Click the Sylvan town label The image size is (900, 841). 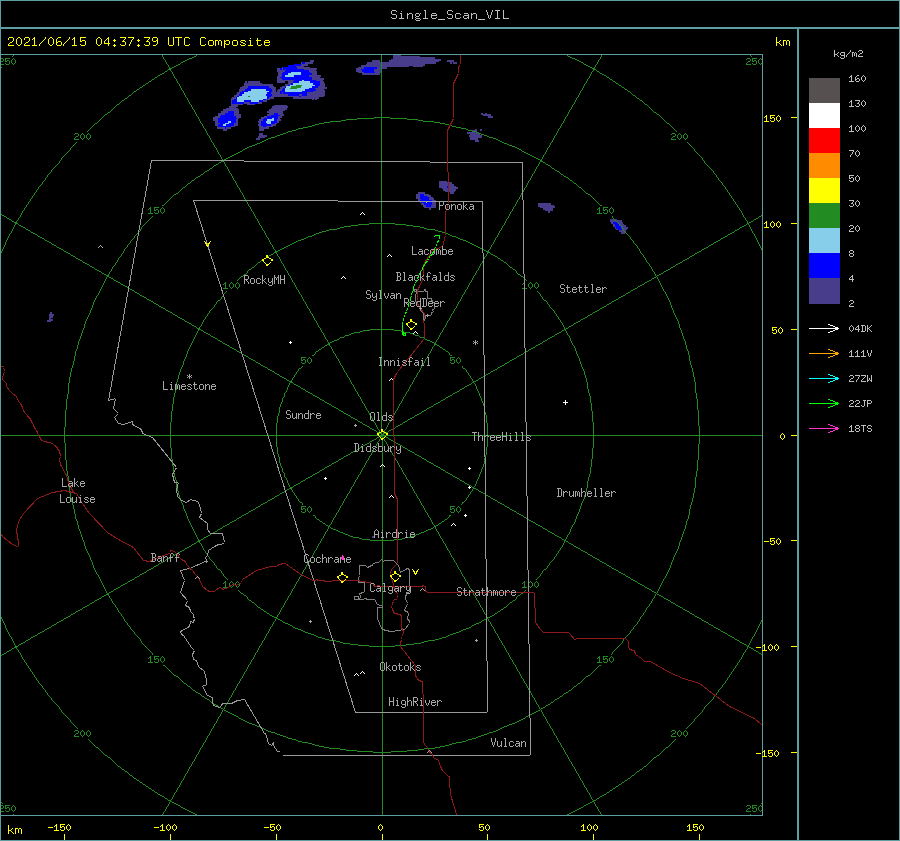pyautogui.click(x=383, y=295)
